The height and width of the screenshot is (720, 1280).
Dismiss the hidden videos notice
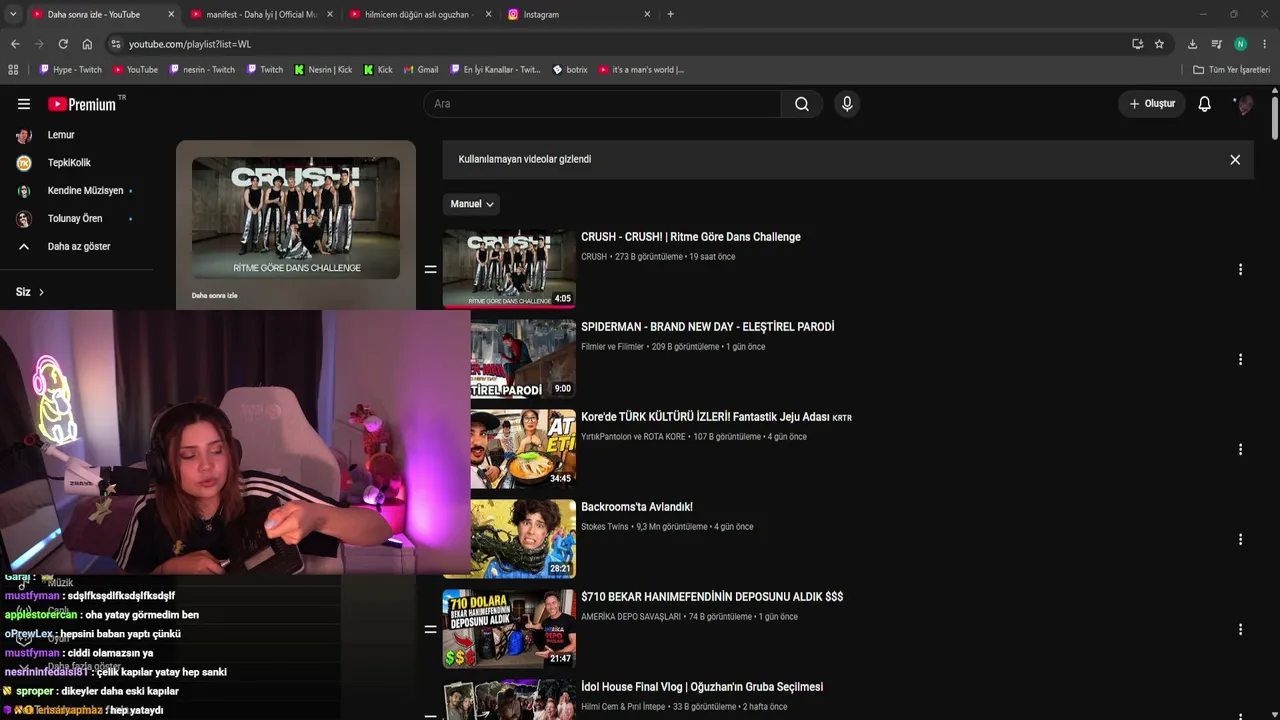pos(1235,160)
